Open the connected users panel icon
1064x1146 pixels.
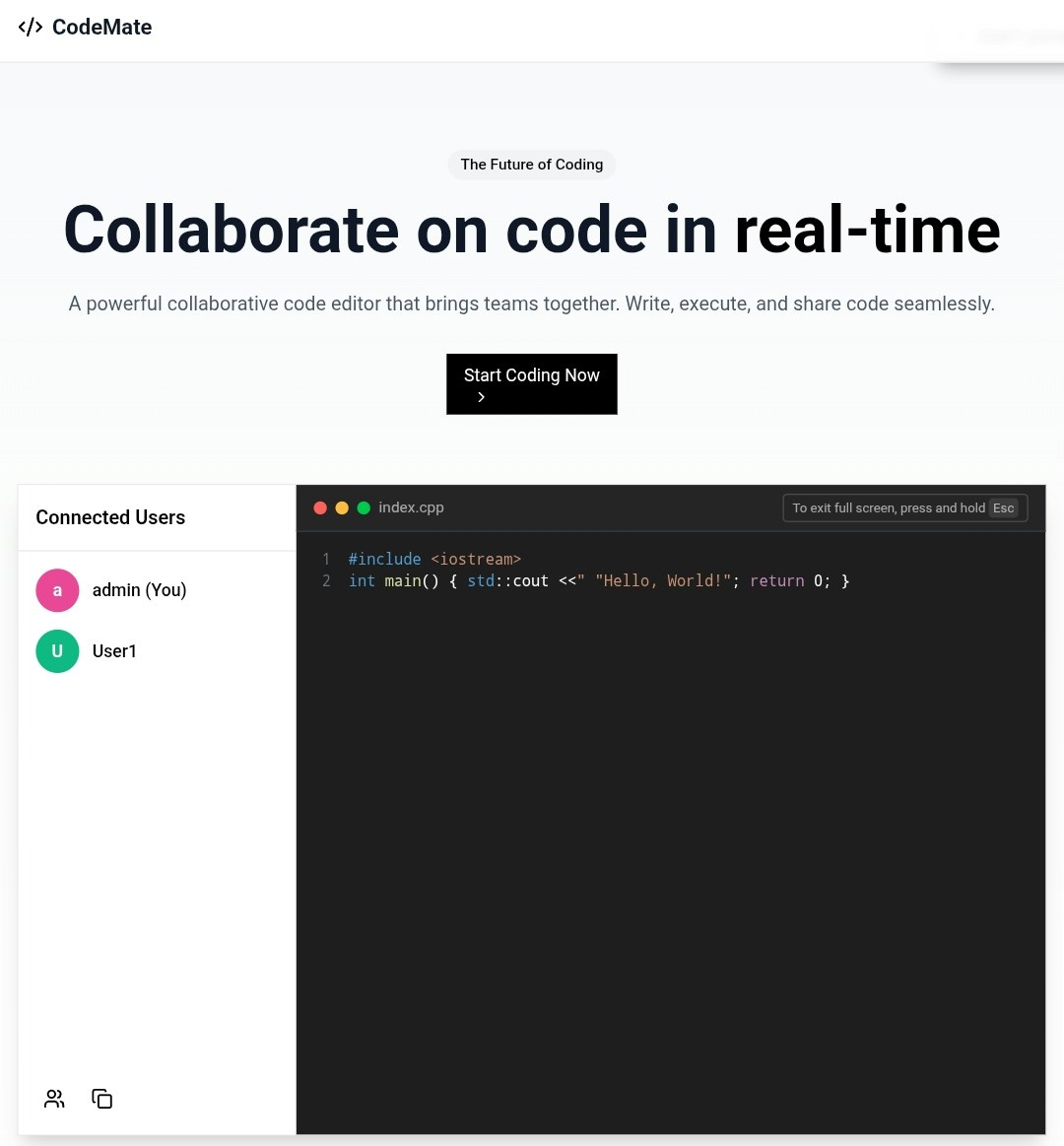pyautogui.click(x=54, y=1098)
